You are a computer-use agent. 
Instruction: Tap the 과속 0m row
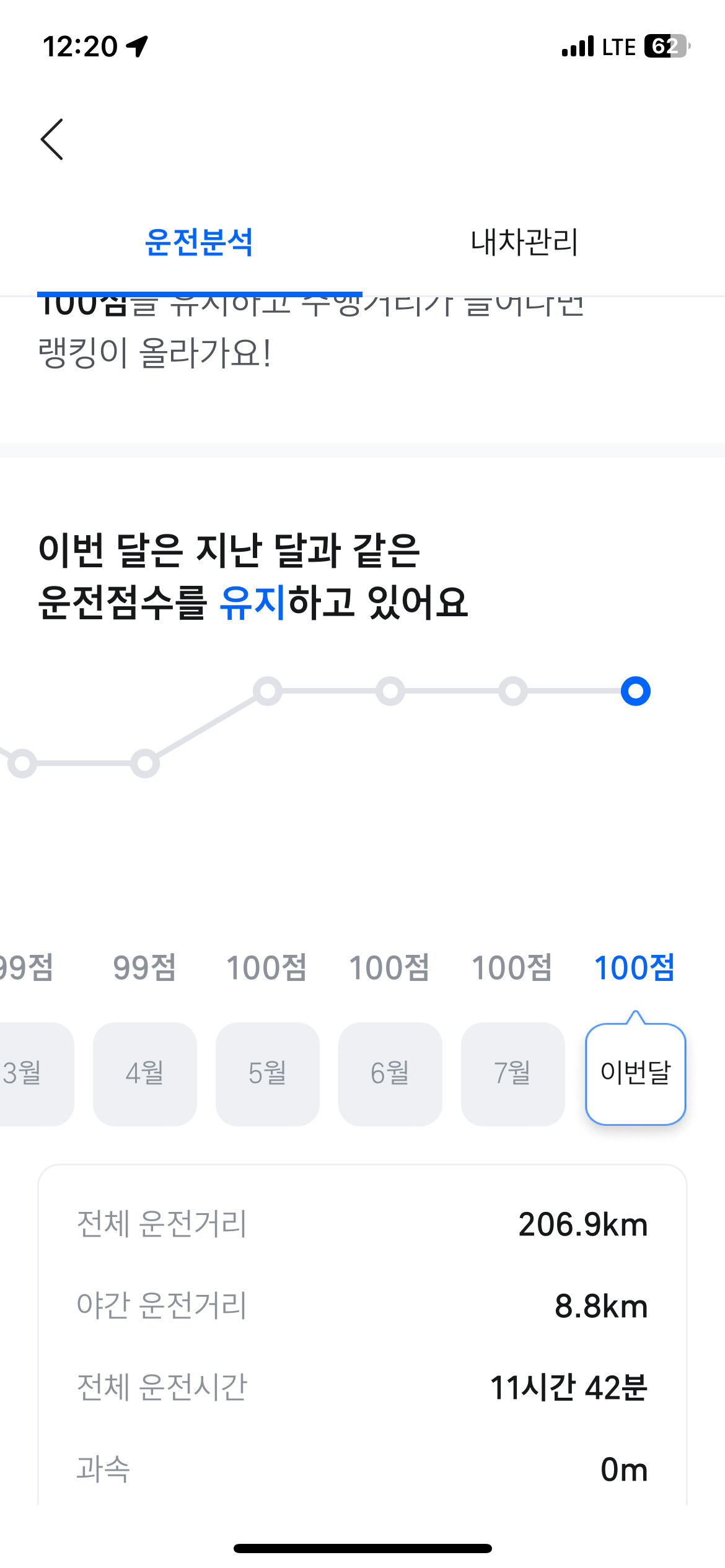362,1469
